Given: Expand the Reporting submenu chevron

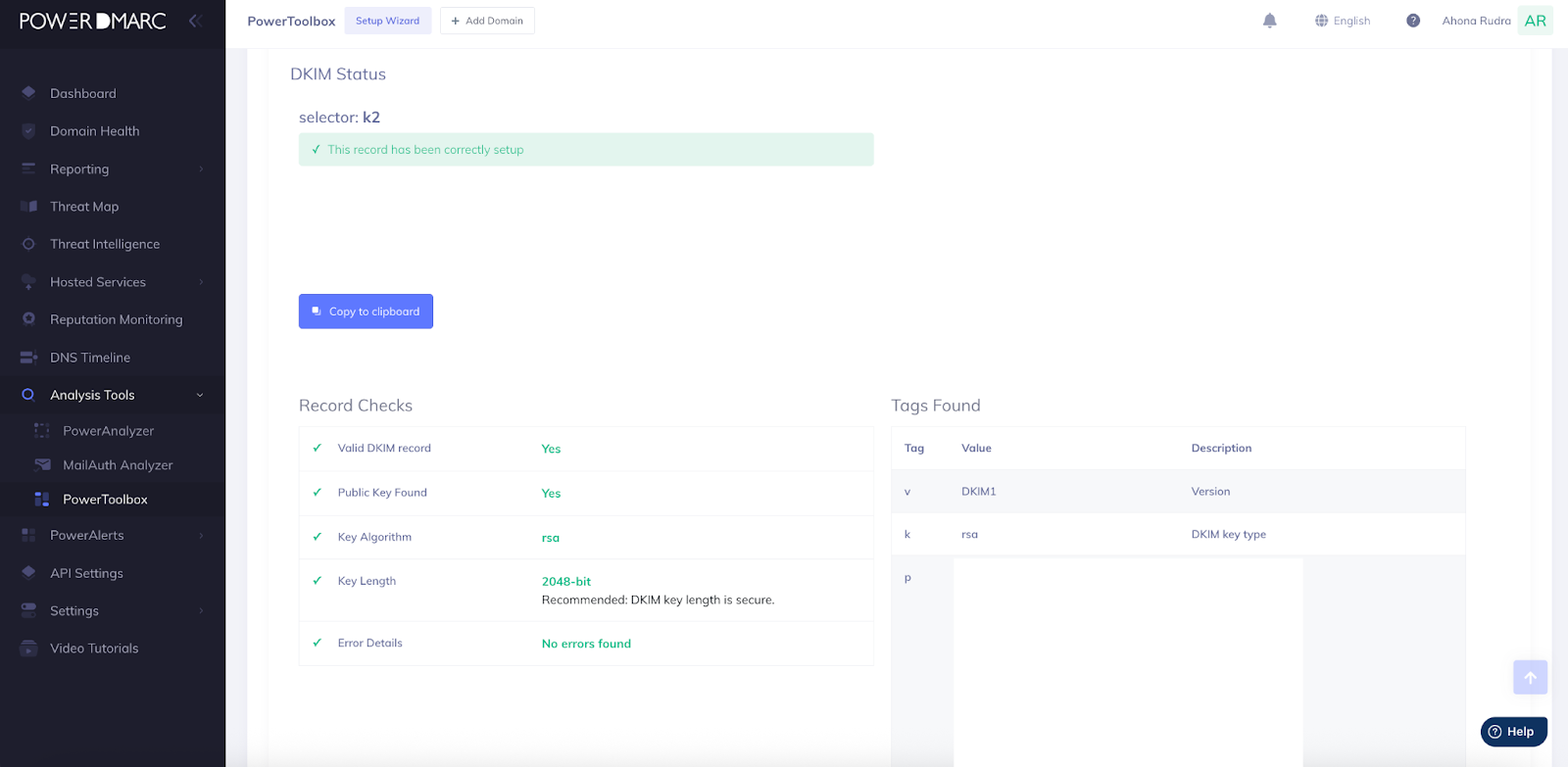Looking at the screenshot, I should (201, 169).
